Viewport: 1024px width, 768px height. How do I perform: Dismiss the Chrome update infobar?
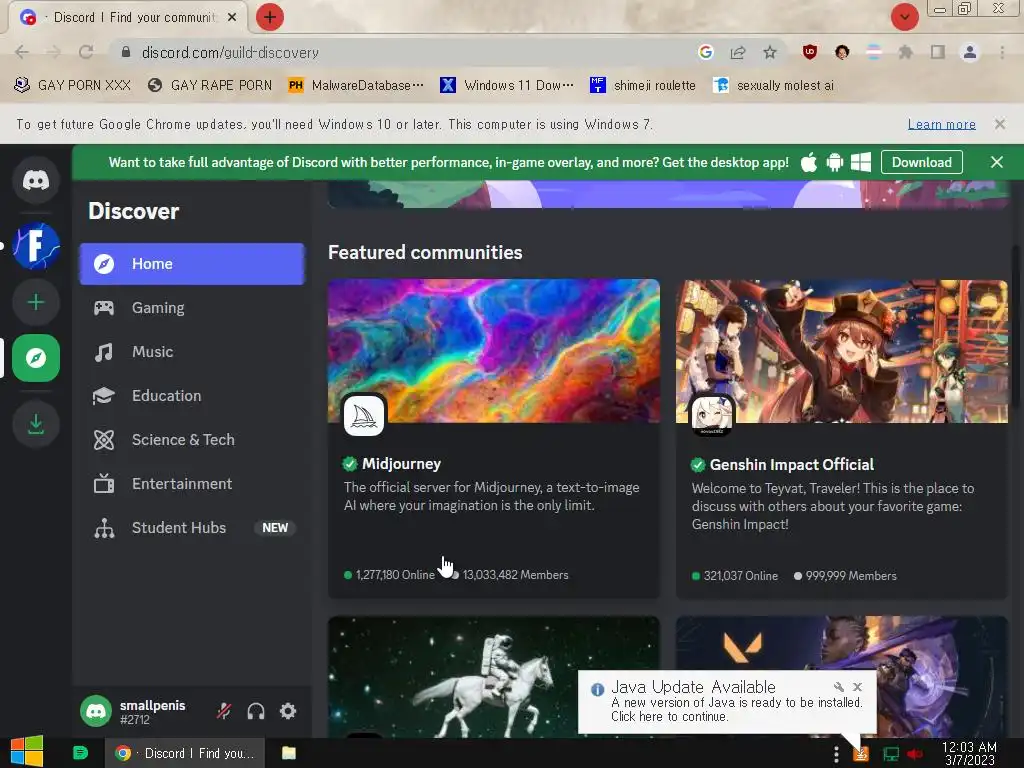pyautogui.click(x=1000, y=124)
